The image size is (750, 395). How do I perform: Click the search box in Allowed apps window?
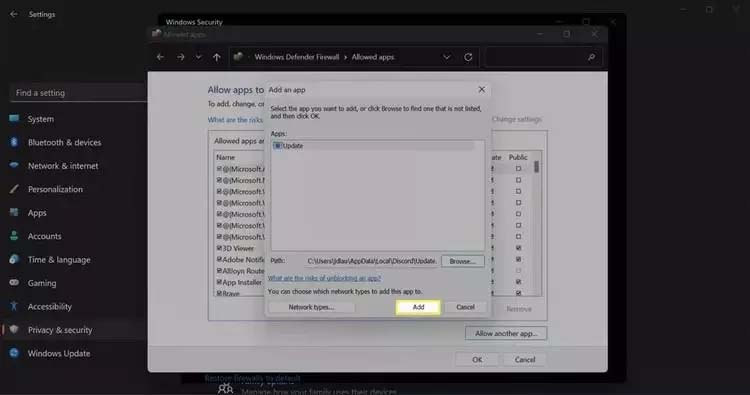pyautogui.click(x=544, y=57)
